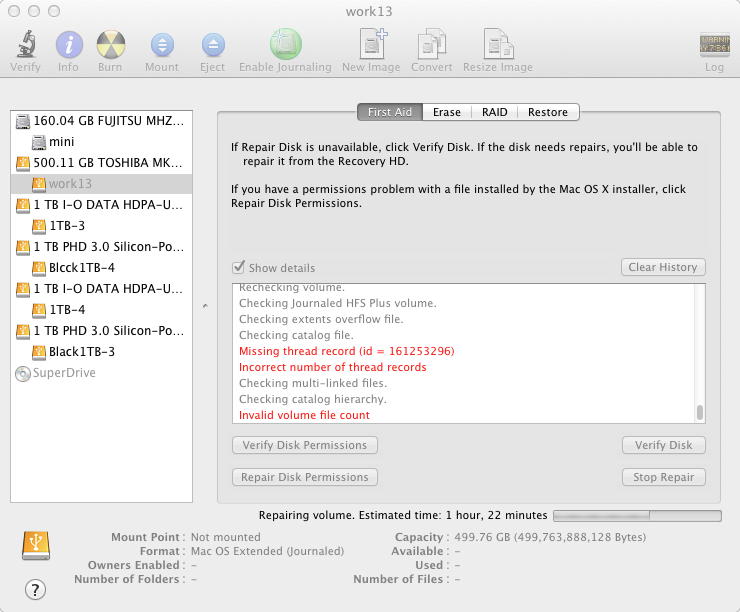Click the details log scrollbar thumb
The height and width of the screenshot is (612, 740).
(x=700, y=412)
